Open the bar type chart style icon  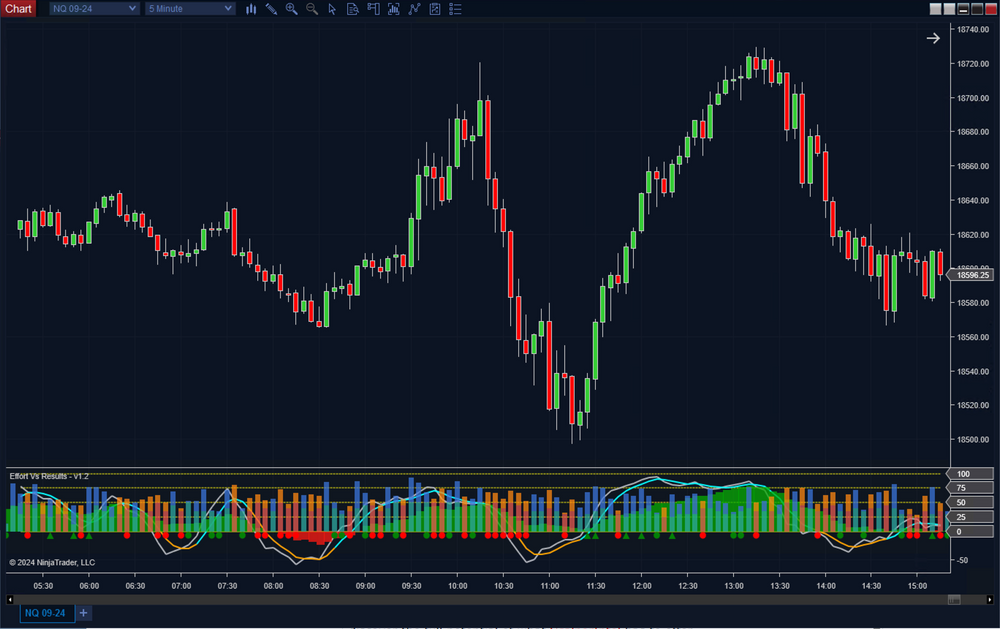click(251, 9)
